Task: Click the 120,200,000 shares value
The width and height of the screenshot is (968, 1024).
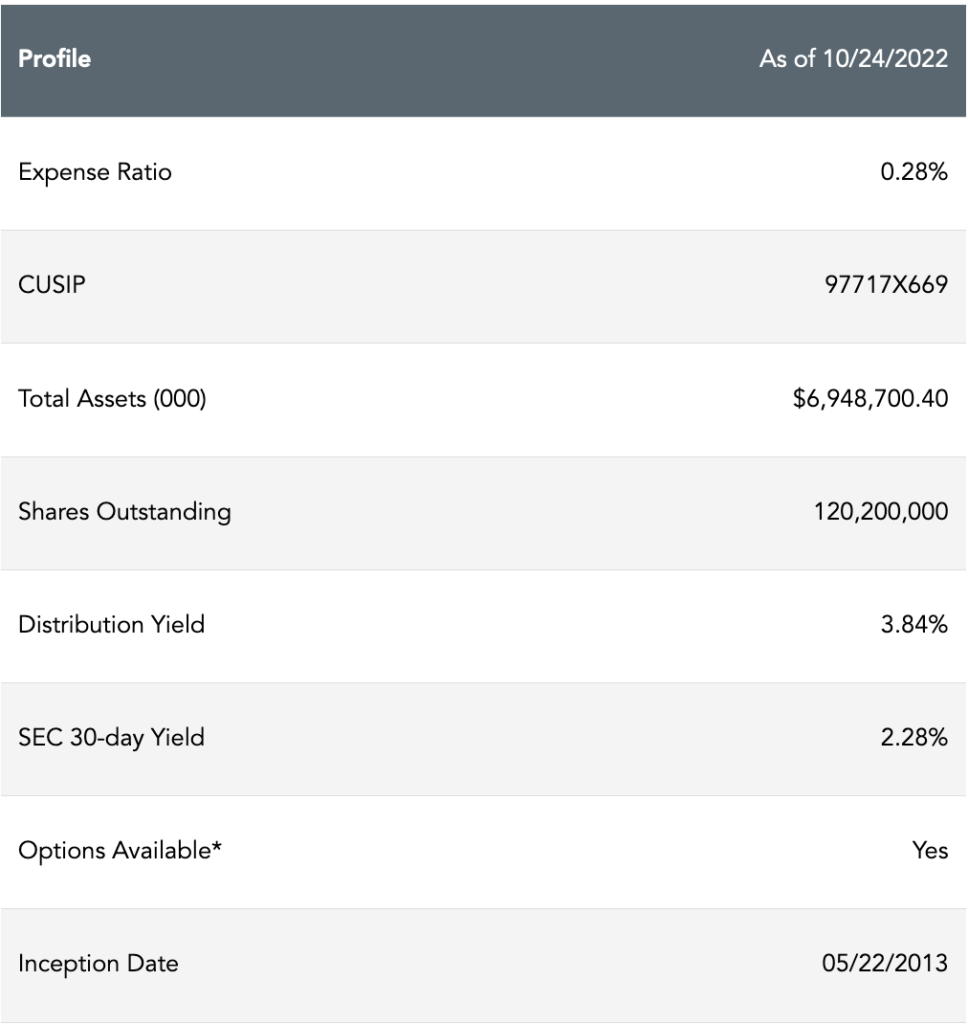Action: click(x=880, y=512)
